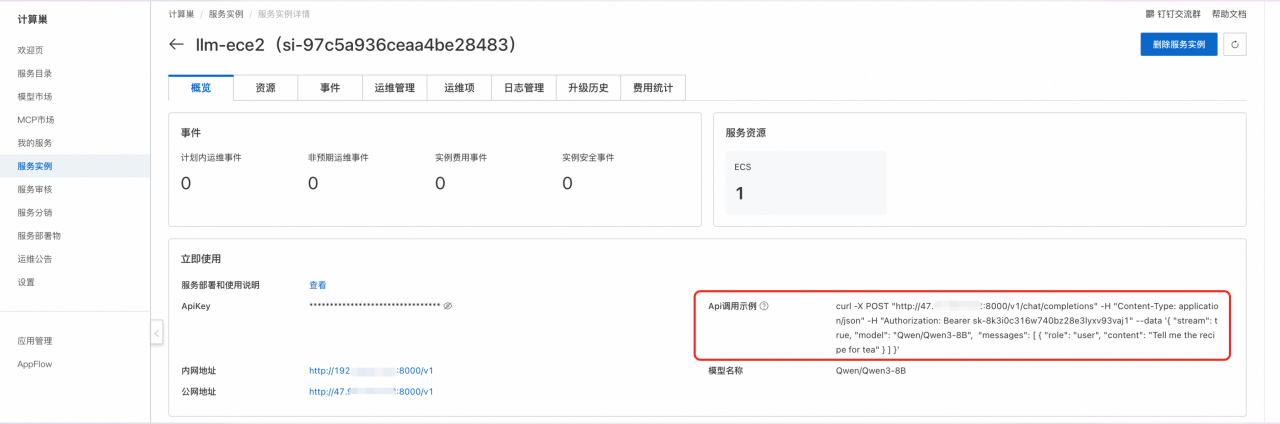Click 查看 link for deployment instructions
Image resolution: width=1280 pixels, height=424 pixels.
[x=317, y=285]
